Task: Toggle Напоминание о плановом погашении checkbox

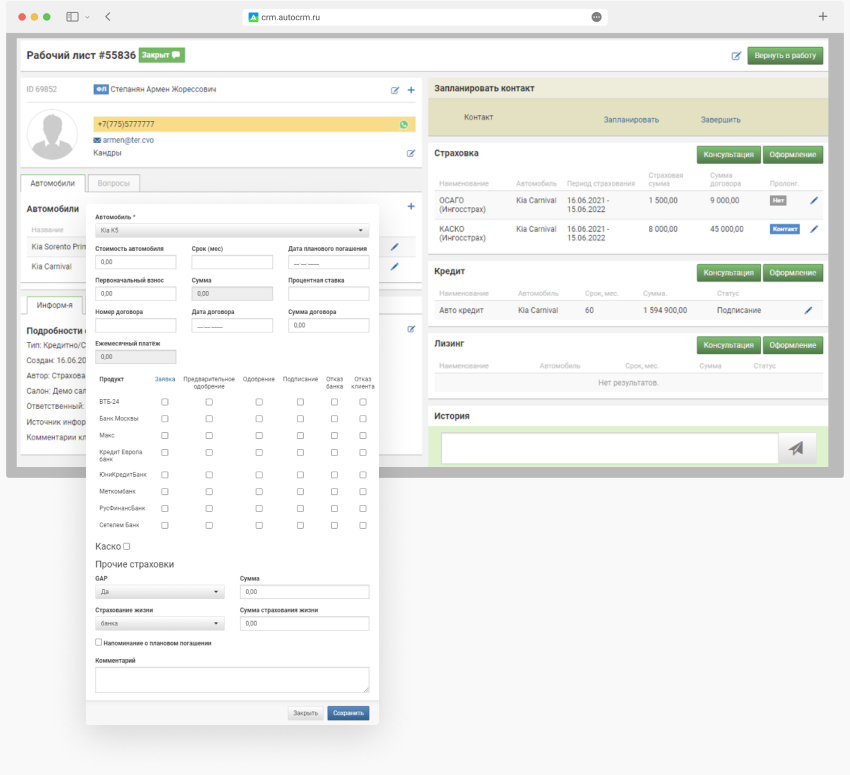Action: [x=99, y=643]
